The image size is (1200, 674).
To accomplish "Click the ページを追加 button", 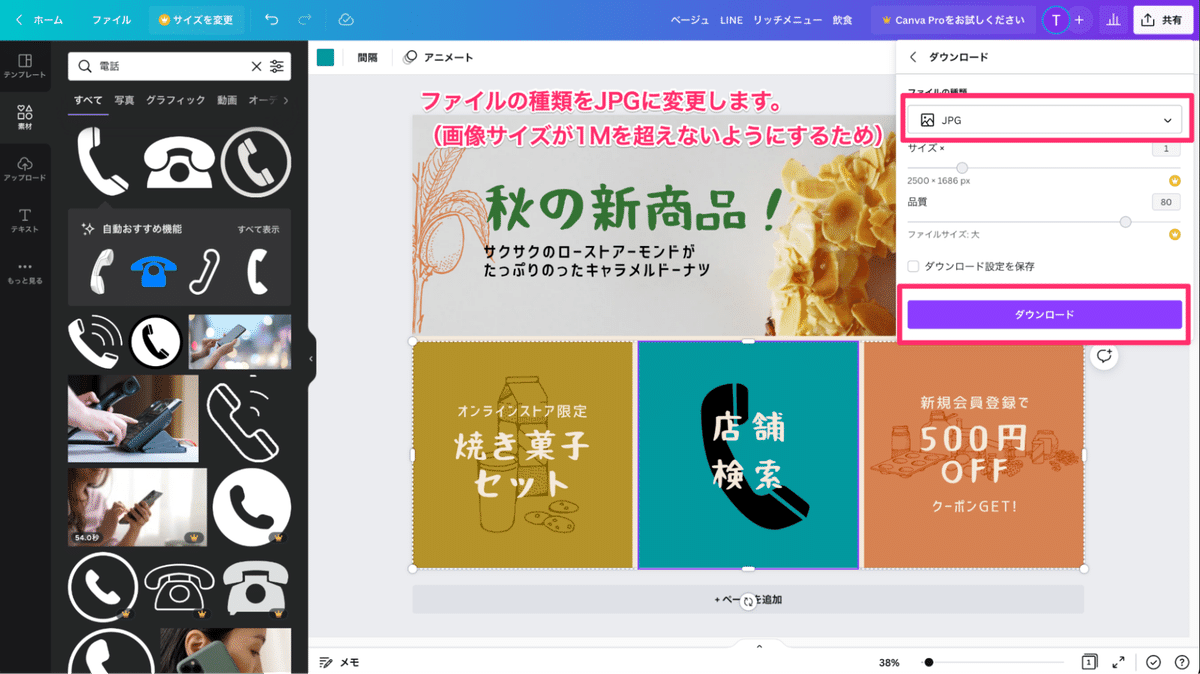I will tap(748, 600).
